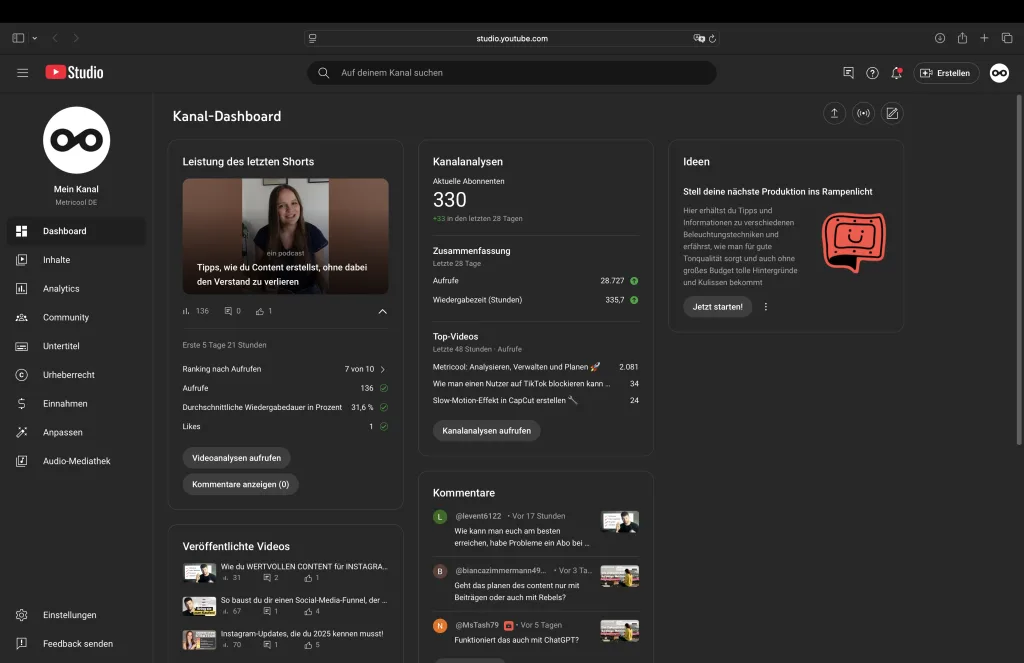Image resolution: width=1024 pixels, height=663 pixels.
Task: Open the feedback message icon in the top bar
Action: [x=848, y=73]
